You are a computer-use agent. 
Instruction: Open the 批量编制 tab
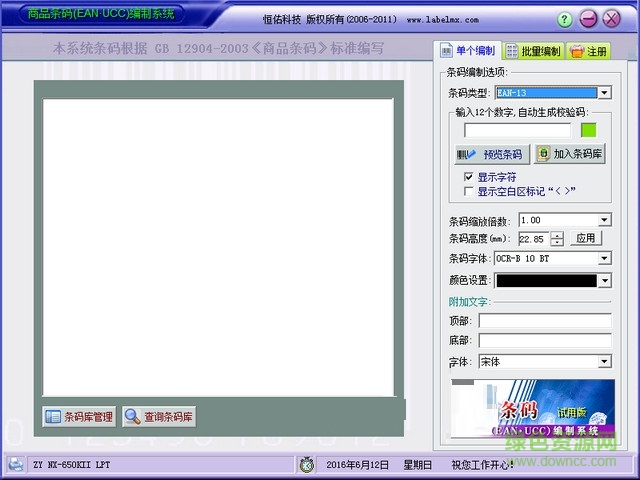[533, 51]
